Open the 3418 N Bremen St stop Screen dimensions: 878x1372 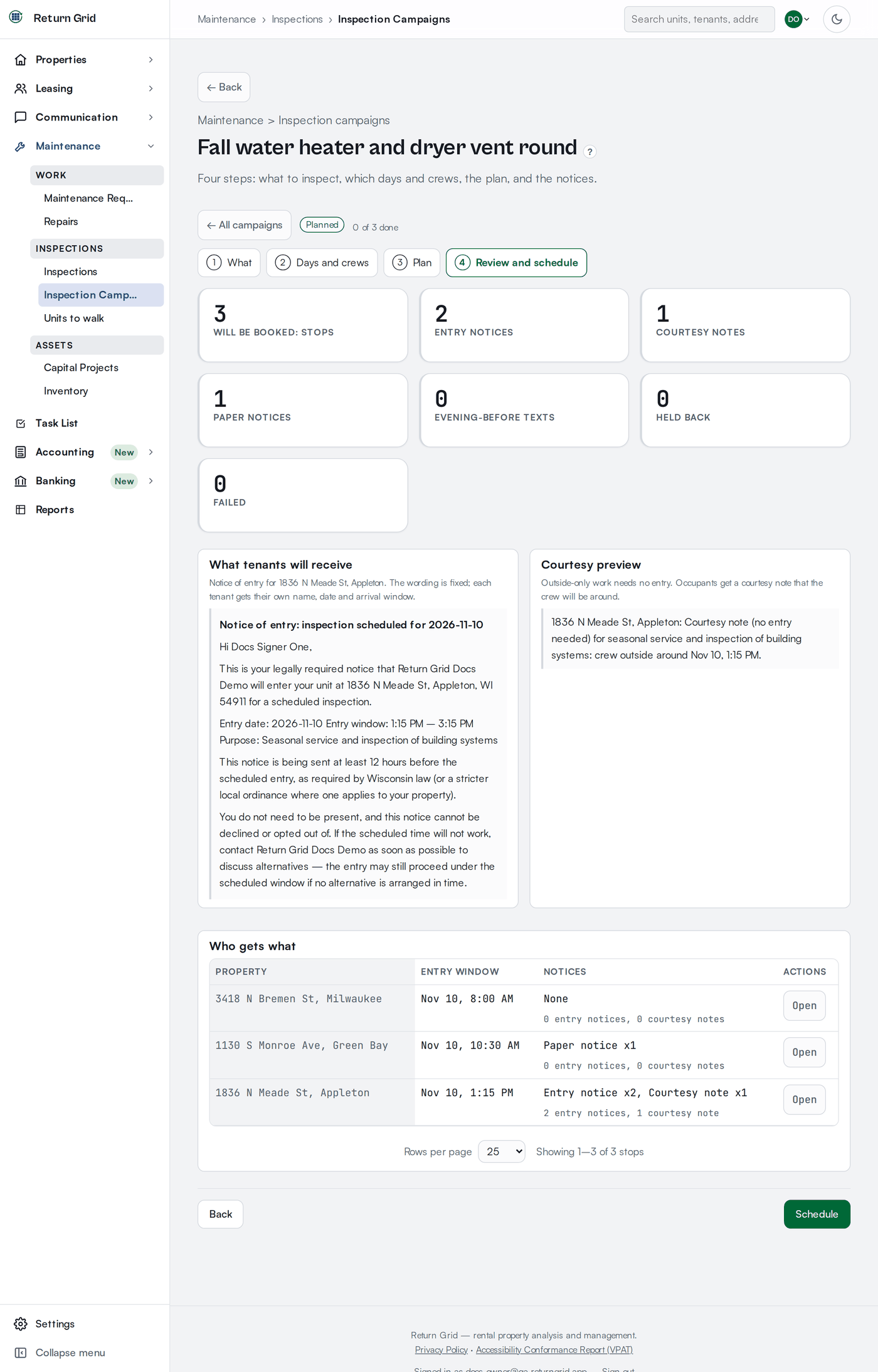pos(804,1006)
